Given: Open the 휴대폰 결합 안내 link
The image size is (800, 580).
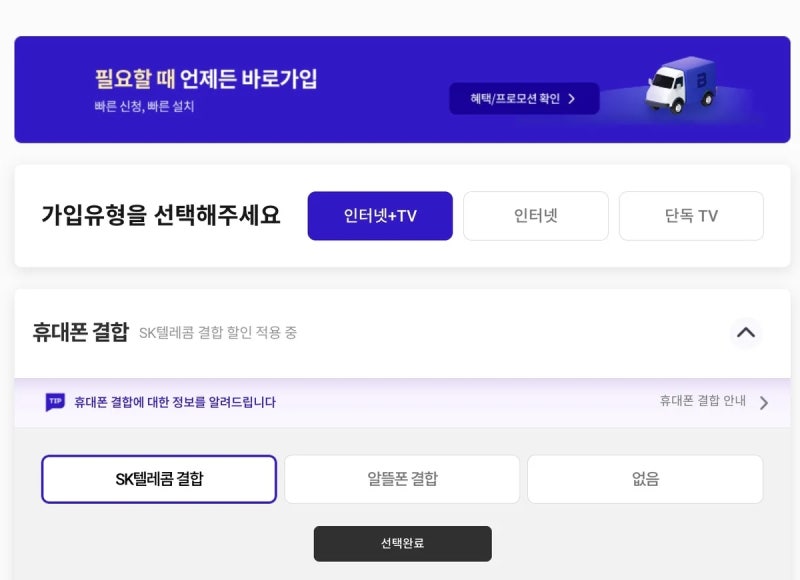Looking at the screenshot, I should click(x=703, y=401).
